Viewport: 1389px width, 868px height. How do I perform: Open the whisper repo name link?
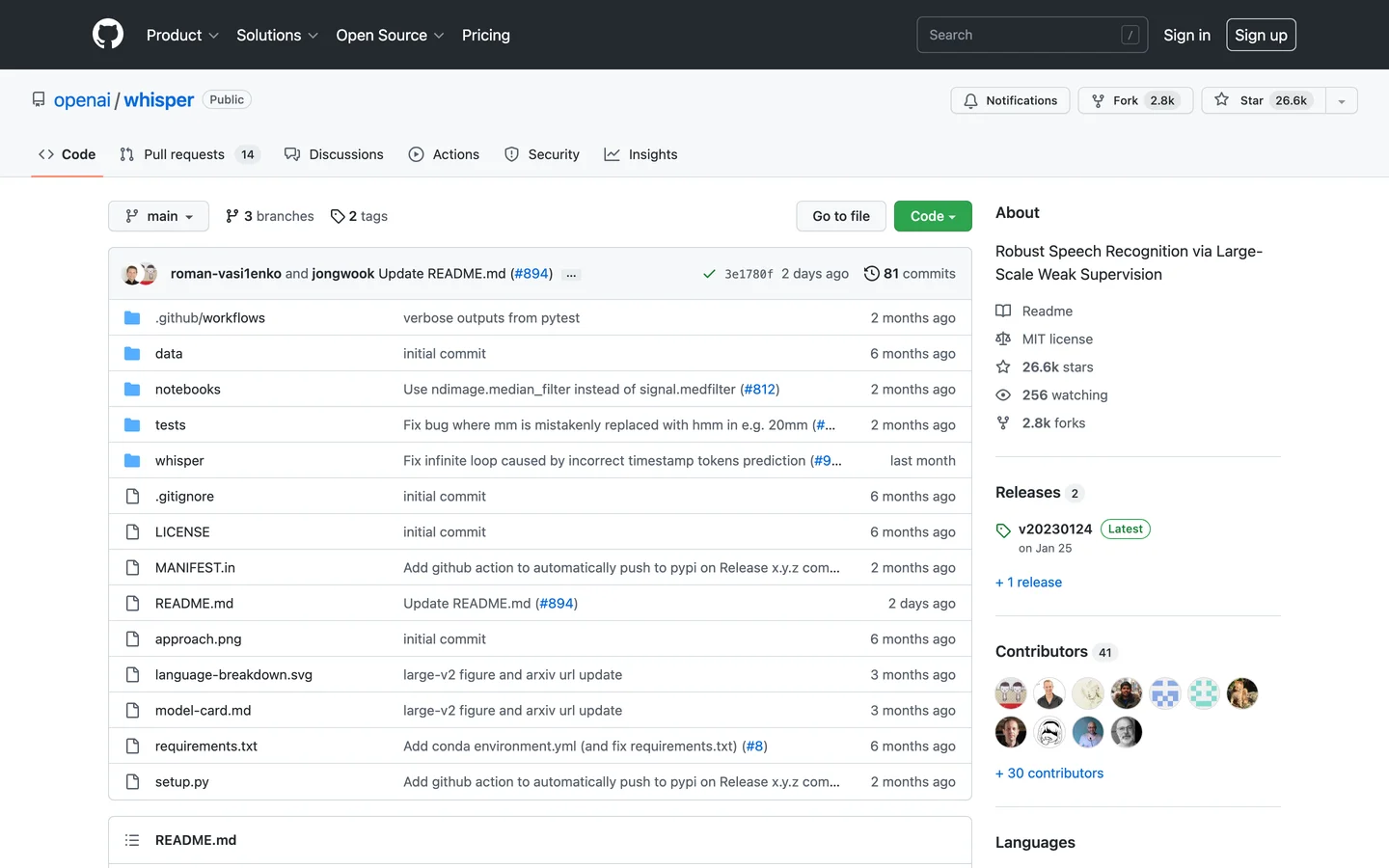(159, 99)
